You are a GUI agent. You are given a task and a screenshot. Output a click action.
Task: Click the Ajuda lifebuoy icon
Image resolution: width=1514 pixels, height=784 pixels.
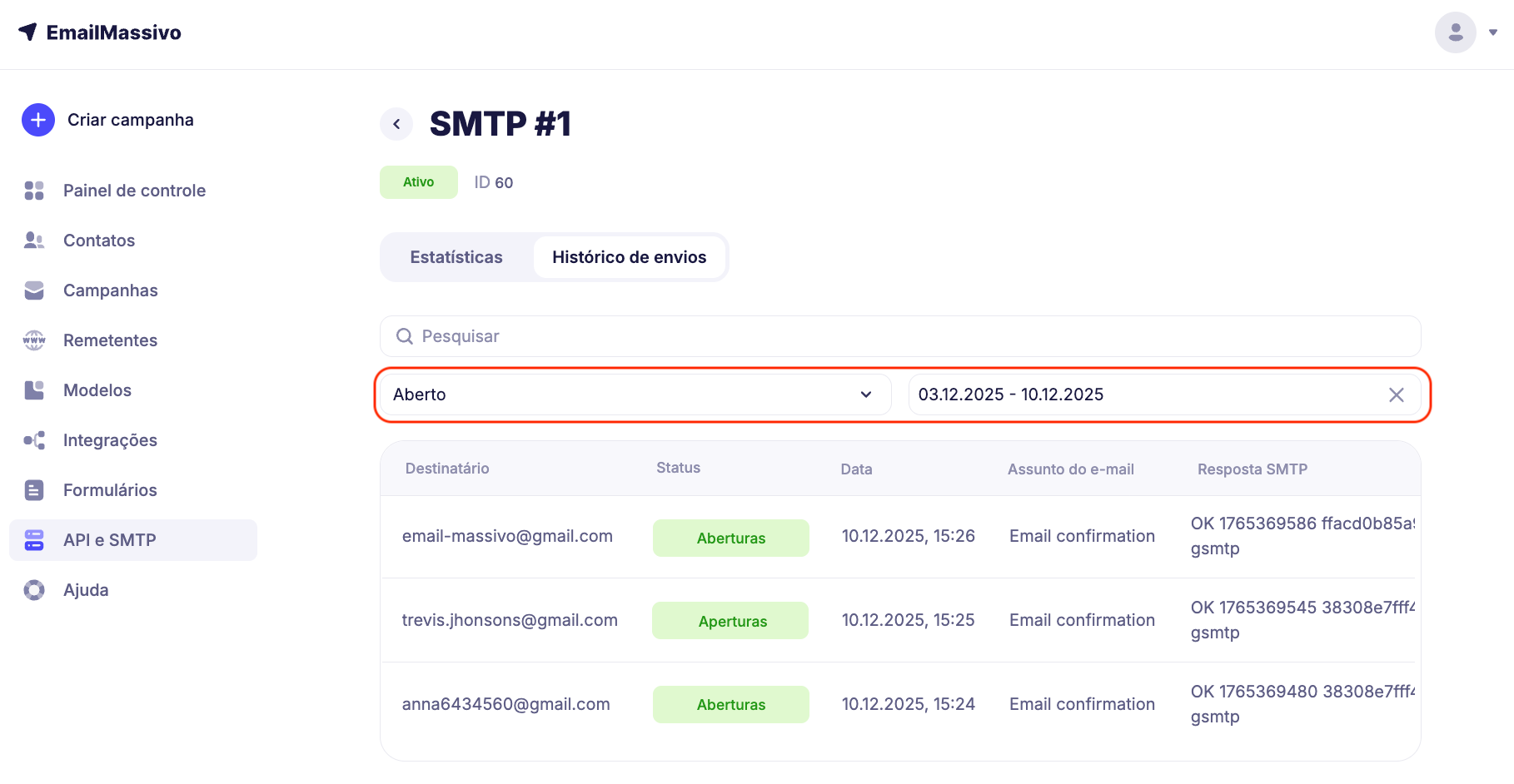[34, 590]
